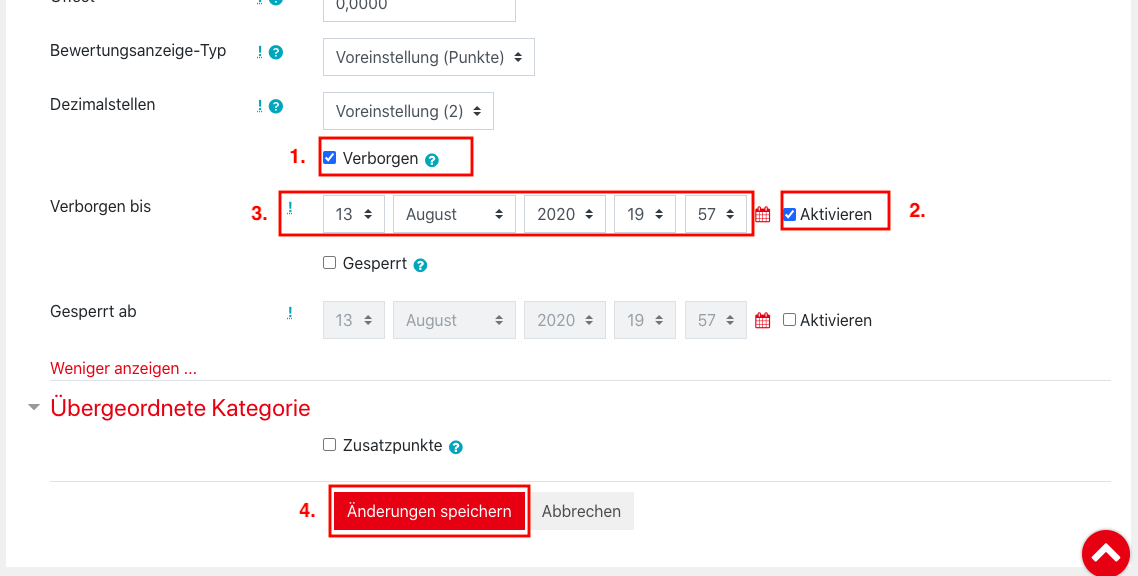Uncheck the Verborgen checkbox

coord(330,157)
